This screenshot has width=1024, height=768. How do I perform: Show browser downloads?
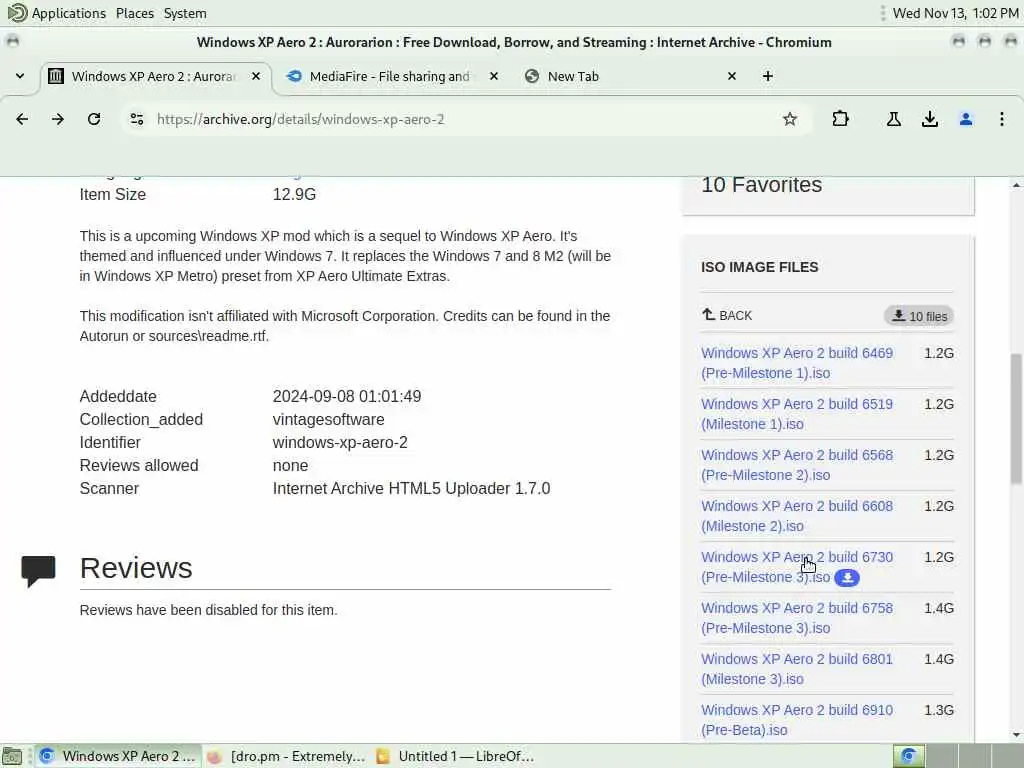pos(930,119)
